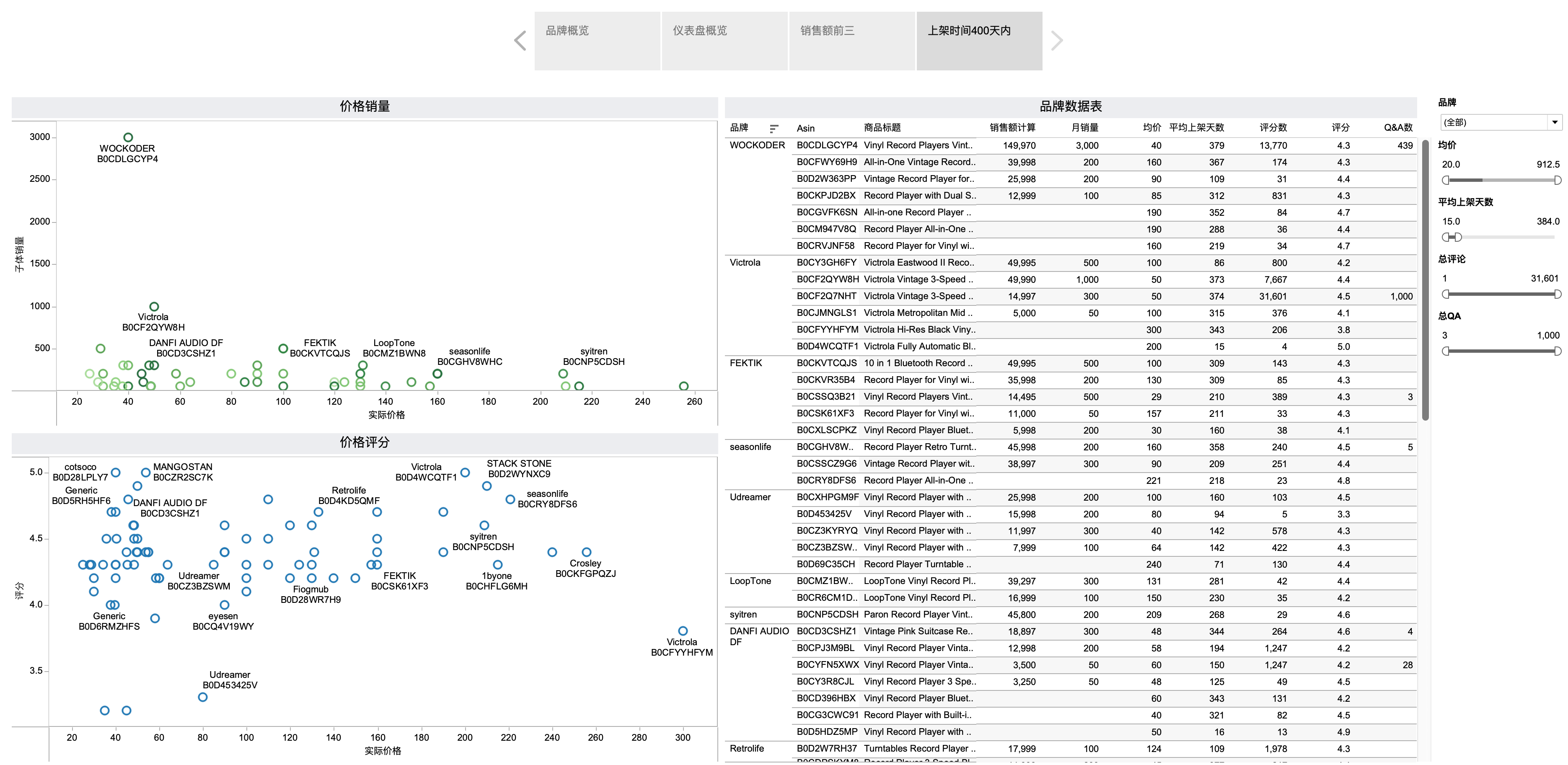Select the cotsoco B0D28LPLY7 rating point

[116, 472]
